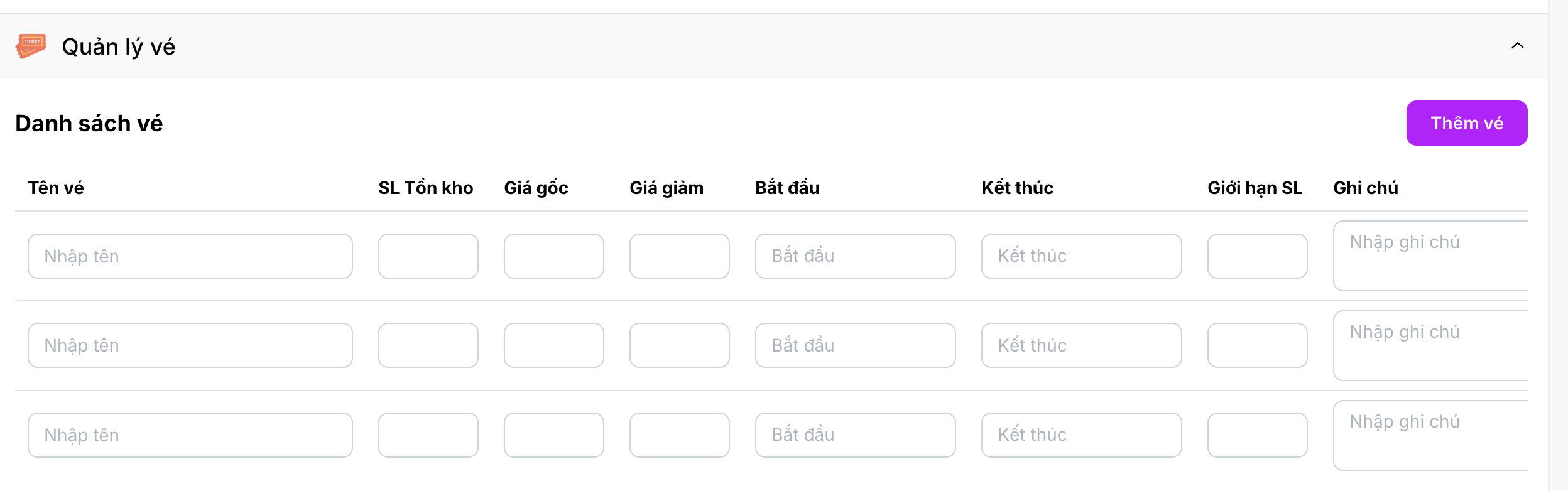Screen dimensions: 1568x491
Task: Focus second row Nhập ghi chú textarea
Action: pos(1431,345)
